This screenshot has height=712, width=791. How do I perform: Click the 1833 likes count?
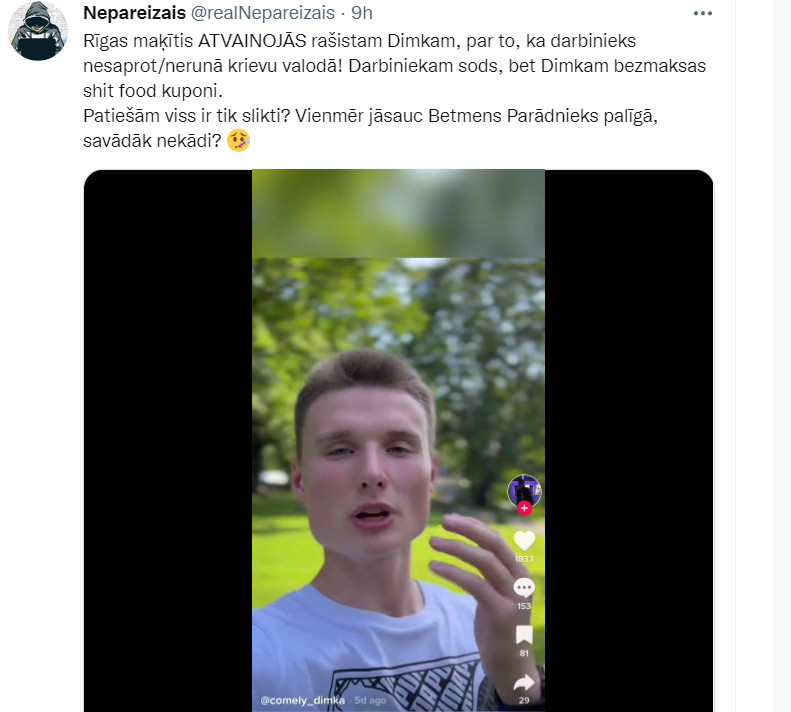pyautogui.click(x=524, y=559)
